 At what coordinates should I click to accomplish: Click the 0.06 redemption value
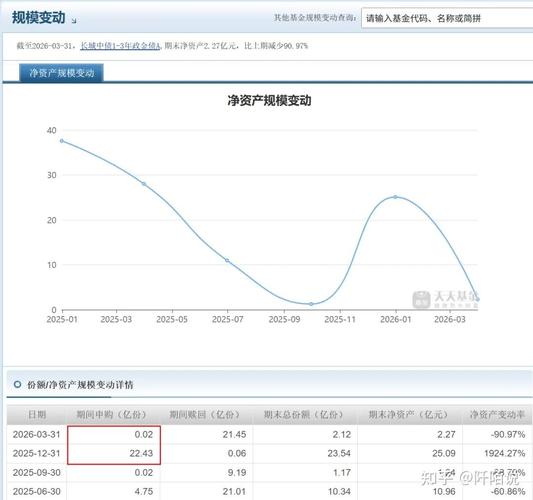point(237,453)
